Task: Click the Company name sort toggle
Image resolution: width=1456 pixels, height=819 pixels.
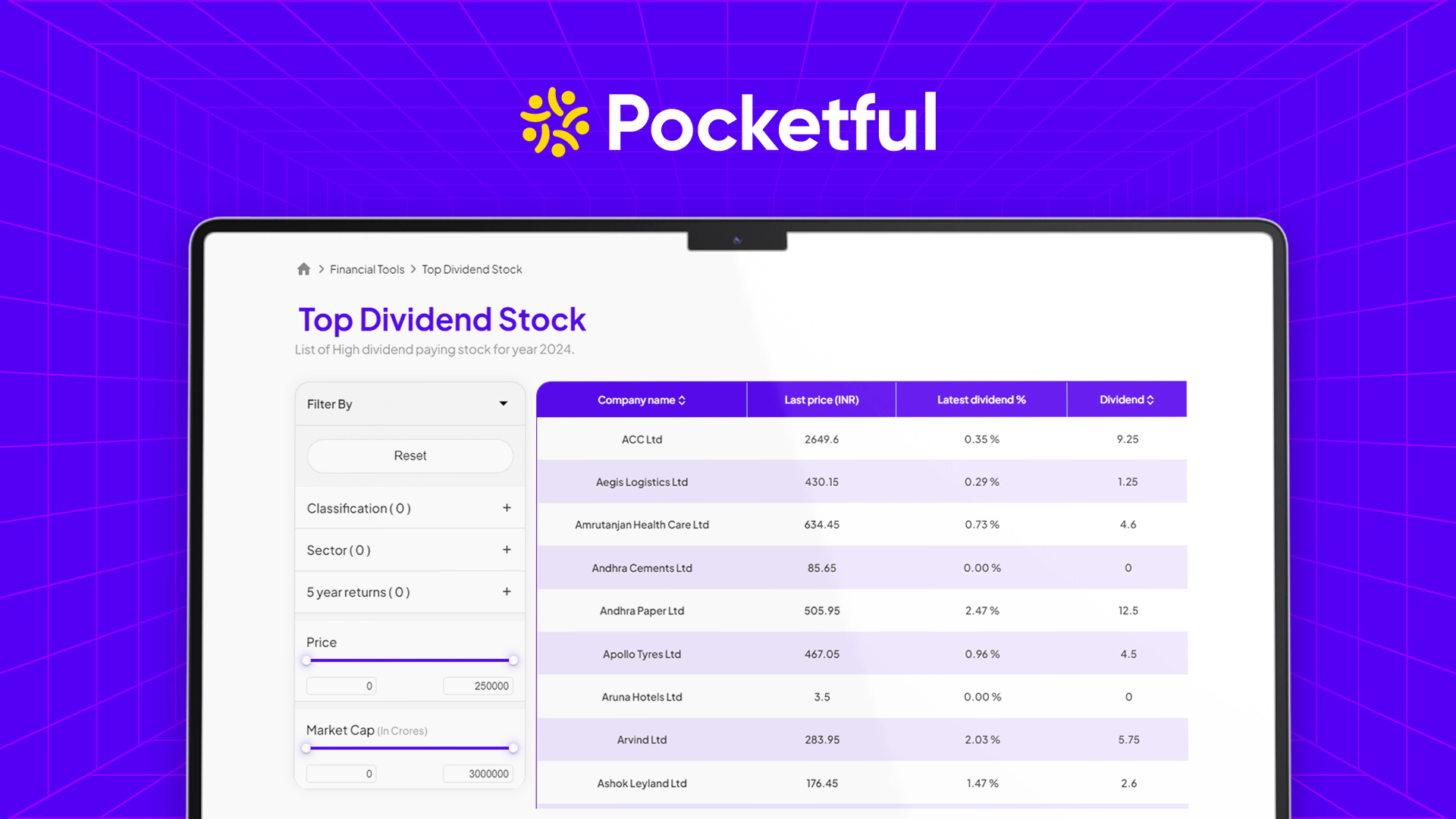Action: pos(682,400)
